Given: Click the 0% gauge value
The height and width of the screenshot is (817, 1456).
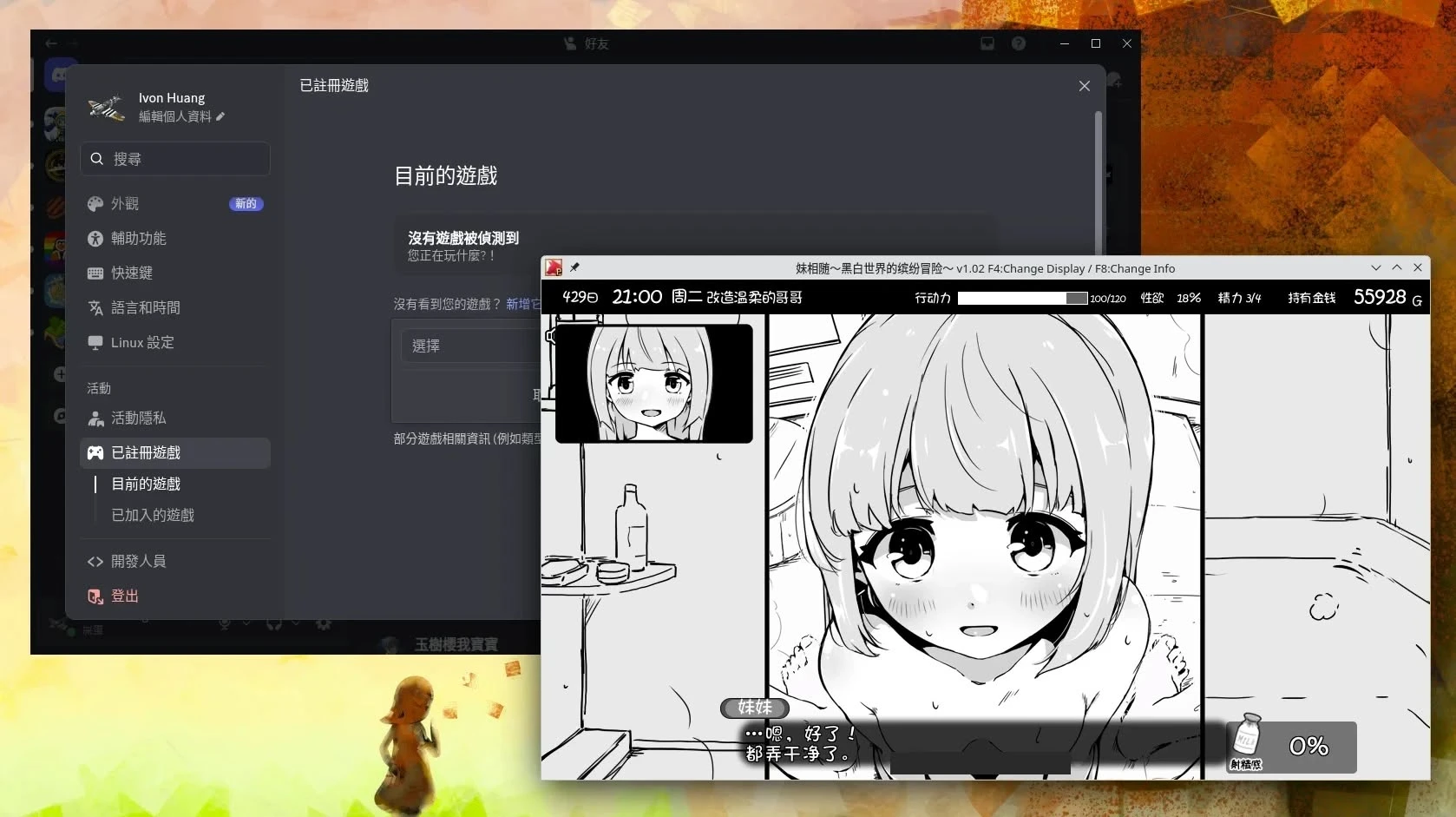Looking at the screenshot, I should tap(1308, 746).
